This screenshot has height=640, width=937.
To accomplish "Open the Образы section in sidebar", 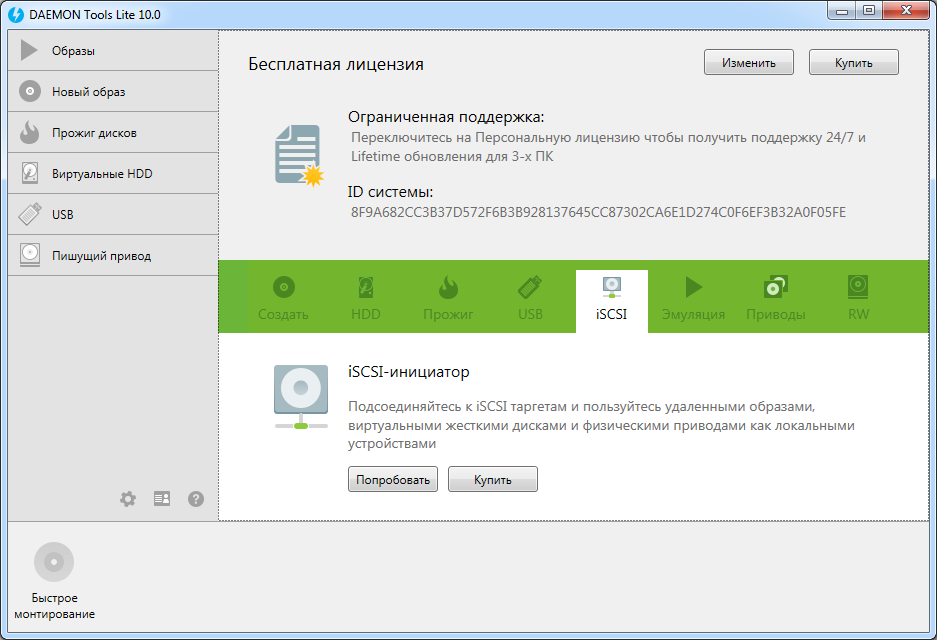I will click(113, 51).
